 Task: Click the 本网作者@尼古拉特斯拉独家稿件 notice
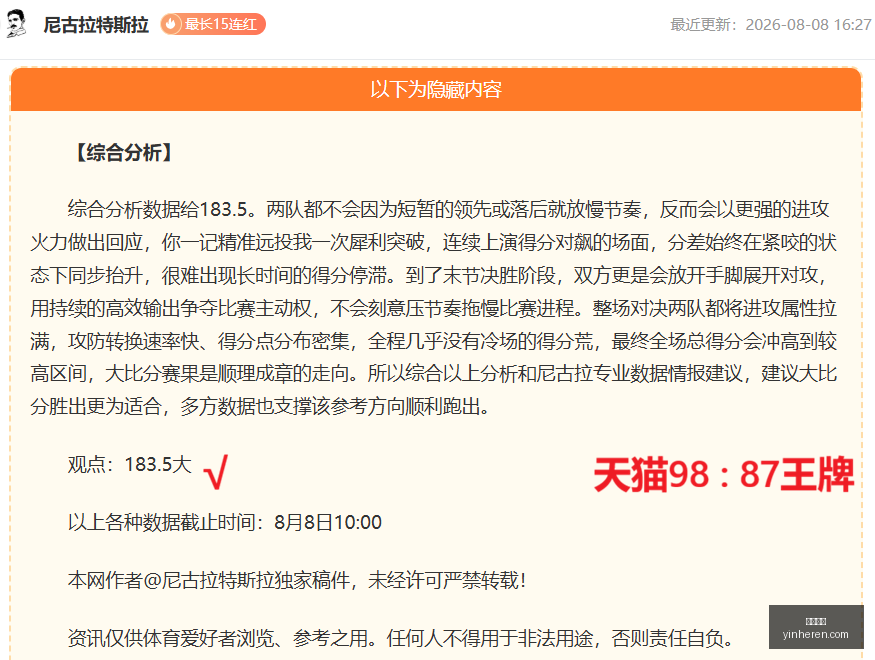point(297,581)
